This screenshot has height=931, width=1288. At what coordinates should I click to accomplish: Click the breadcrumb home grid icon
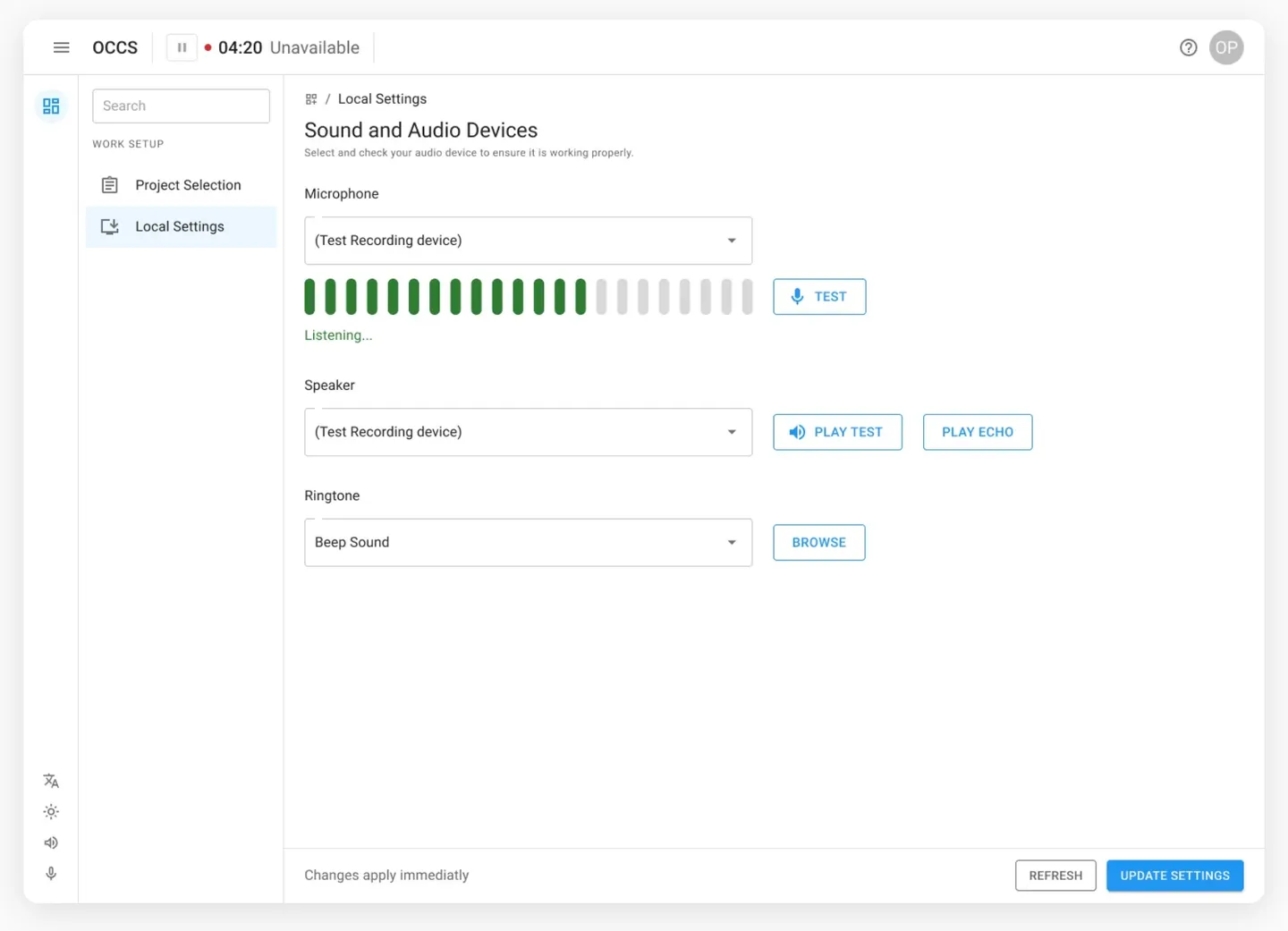(311, 99)
